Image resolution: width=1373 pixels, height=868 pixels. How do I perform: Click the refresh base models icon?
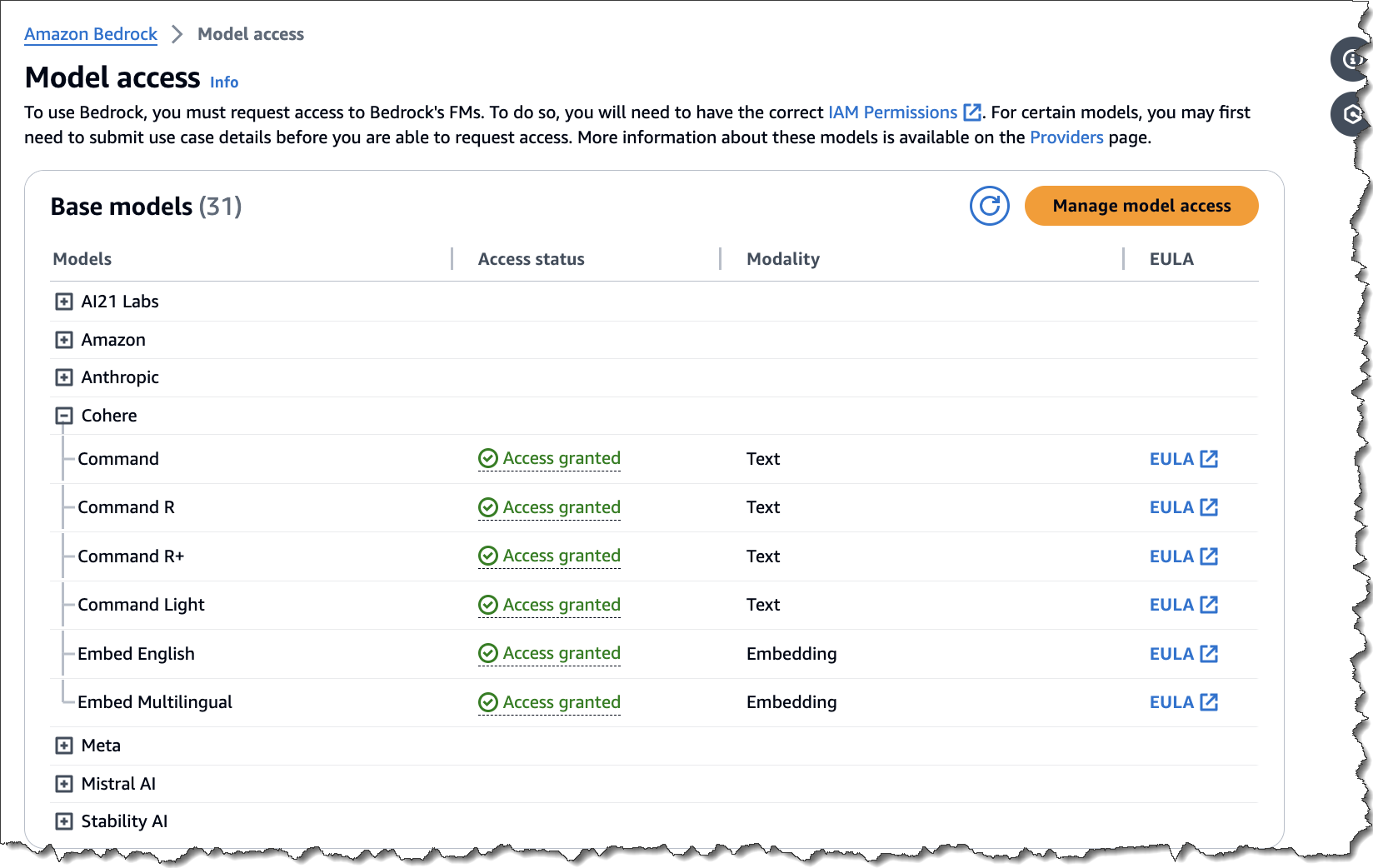click(989, 206)
